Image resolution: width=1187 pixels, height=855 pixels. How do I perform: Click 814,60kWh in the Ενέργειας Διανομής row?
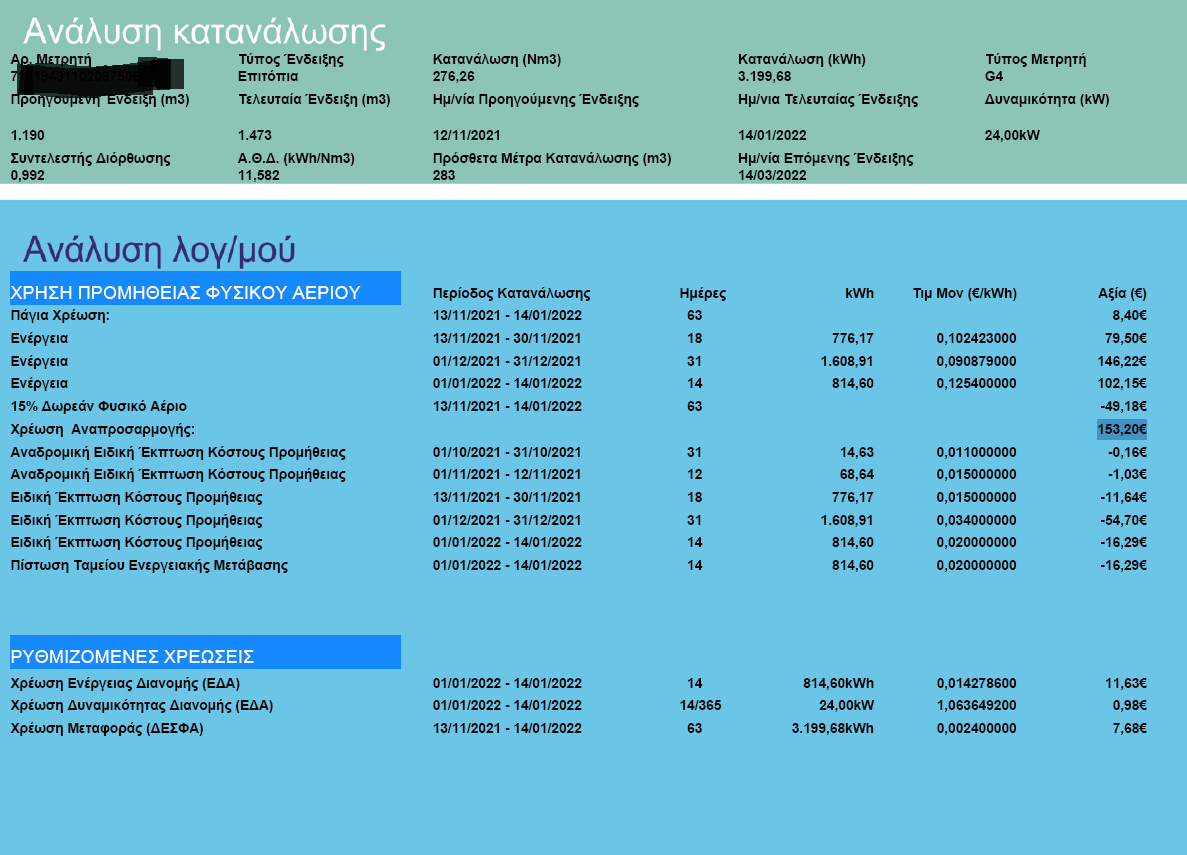point(839,683)
